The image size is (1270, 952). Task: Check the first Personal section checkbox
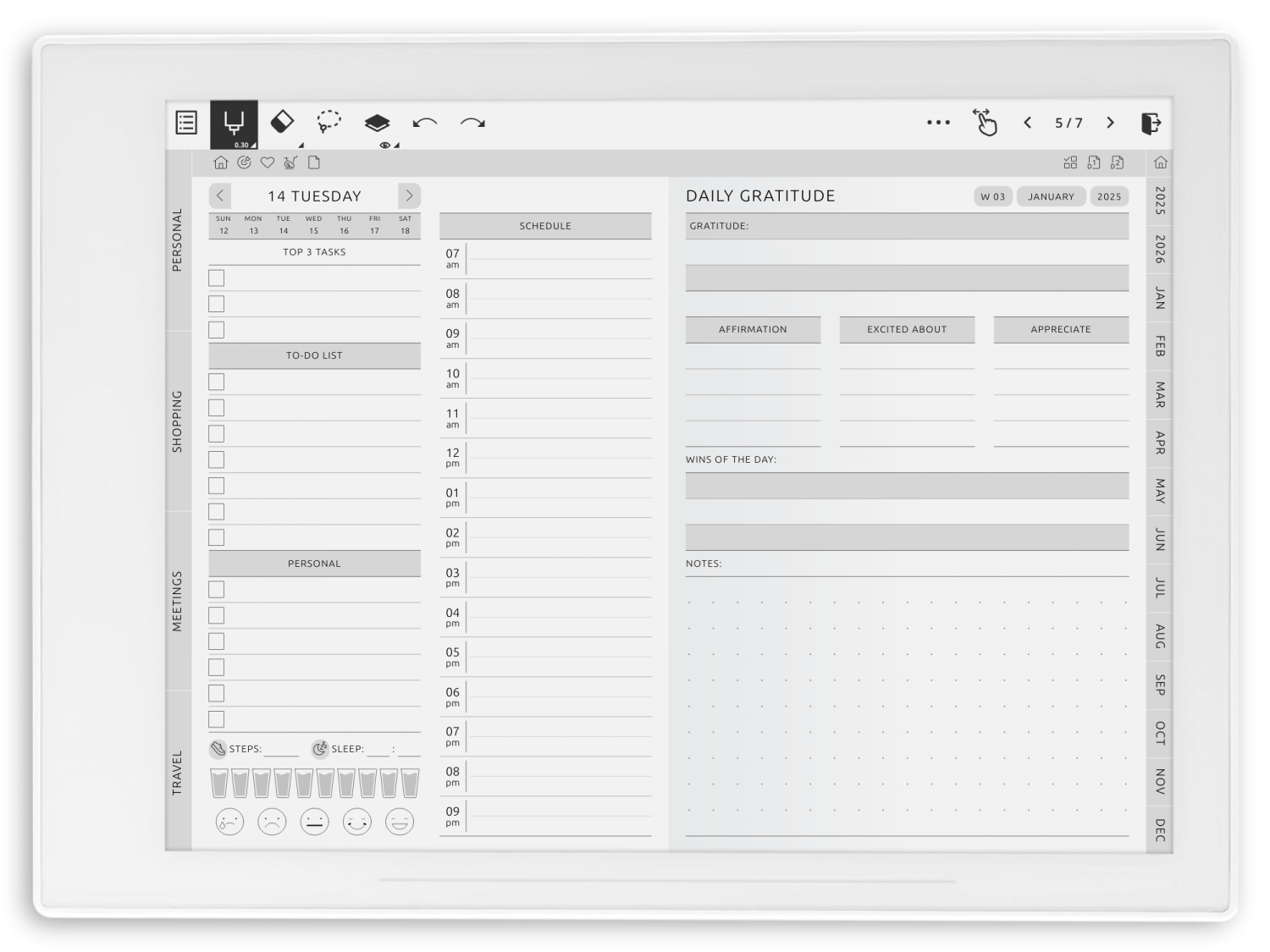[217, 590]
